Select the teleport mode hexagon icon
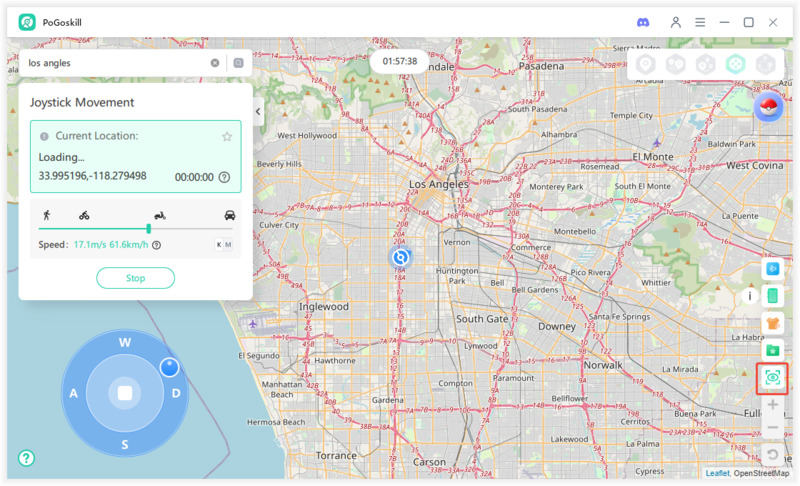 (x=646, y=64)
